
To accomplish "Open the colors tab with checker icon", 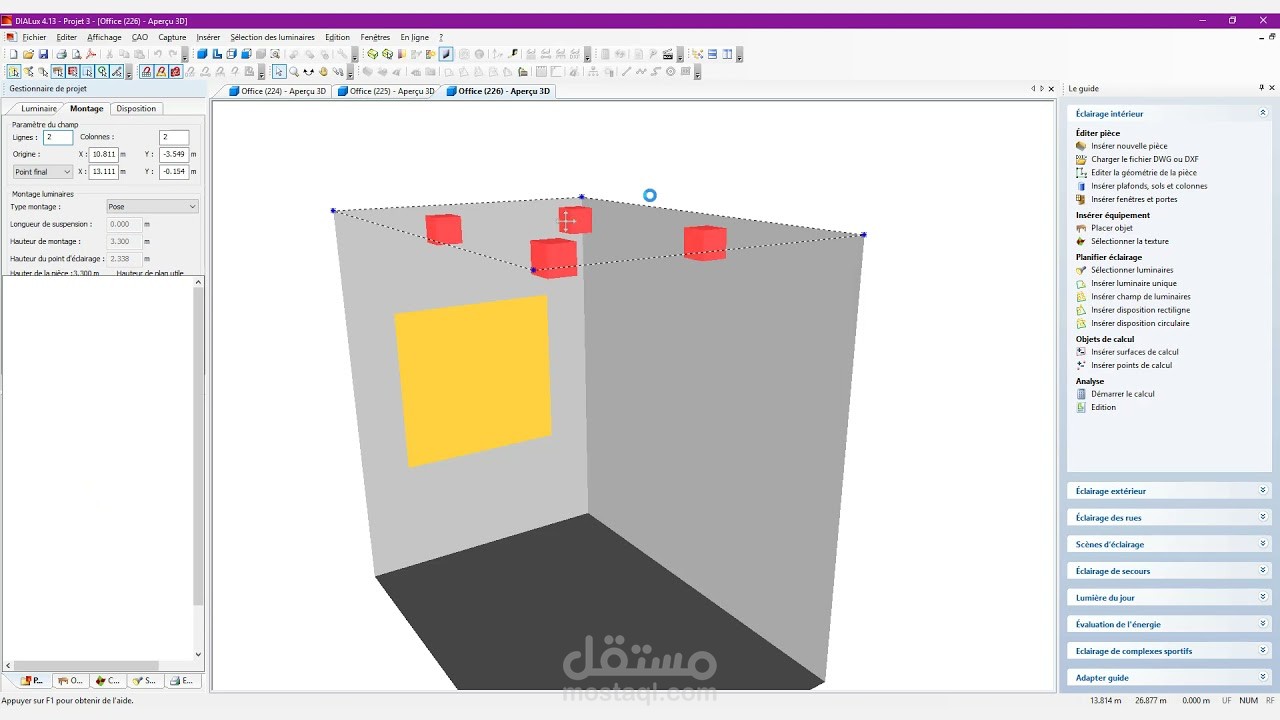I will click(x=108, y=681).
